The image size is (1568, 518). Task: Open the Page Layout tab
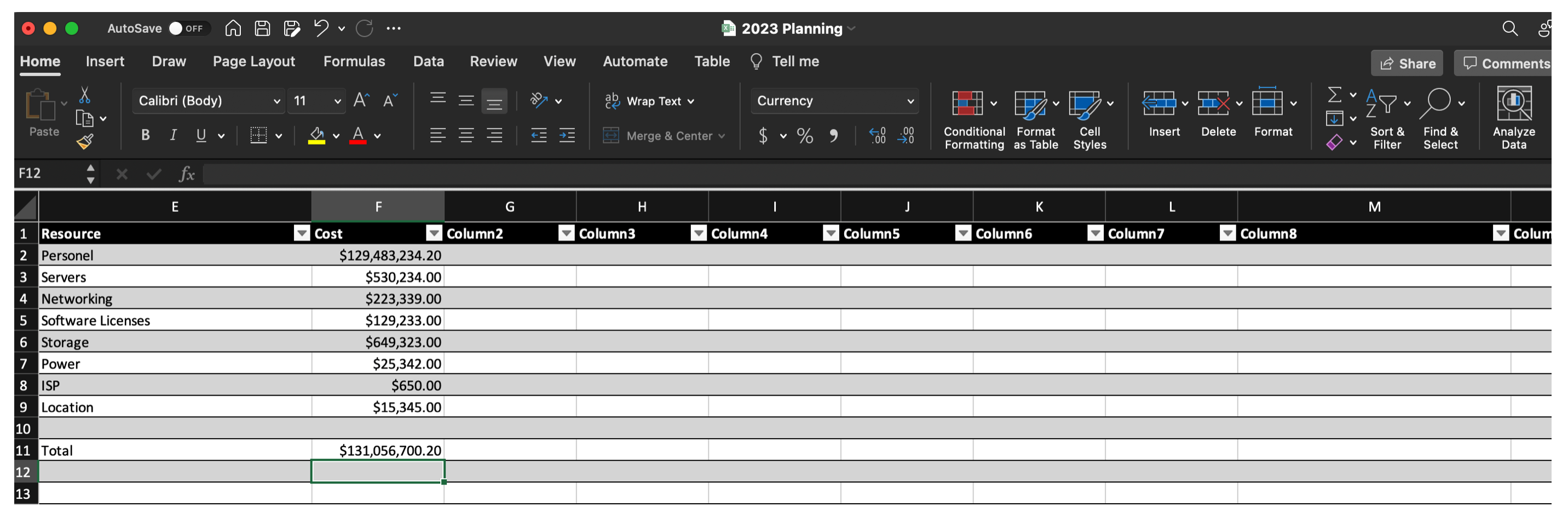point(253,61)
